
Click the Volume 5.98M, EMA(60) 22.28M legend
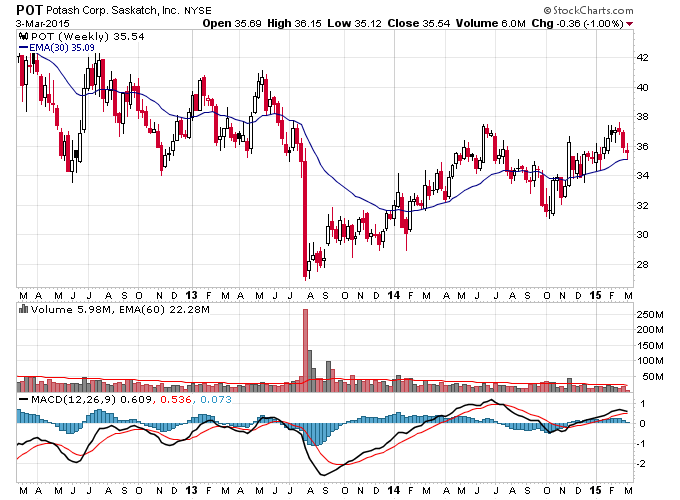pyautogui.click(x=120, y=310)
